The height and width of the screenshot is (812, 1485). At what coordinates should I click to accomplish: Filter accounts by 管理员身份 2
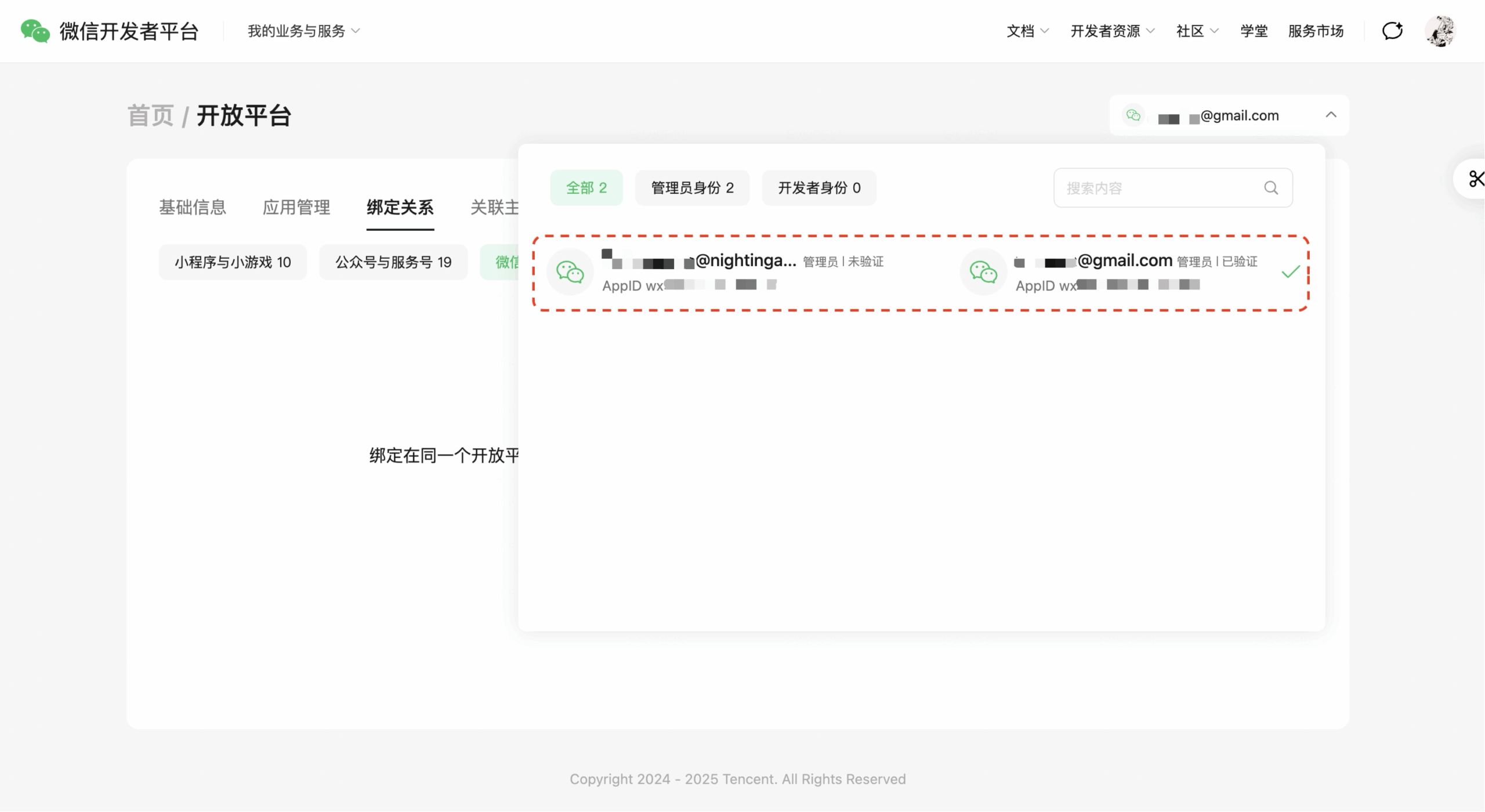click(692, 188)
